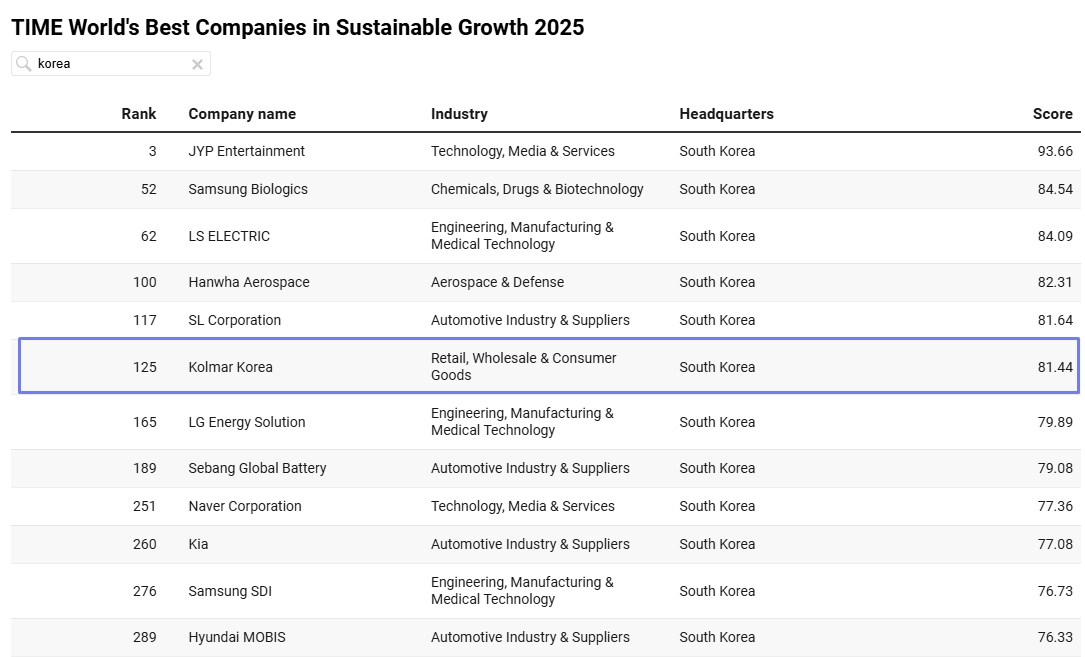
Task: Click the search magnifier icon
Action: 24,64
